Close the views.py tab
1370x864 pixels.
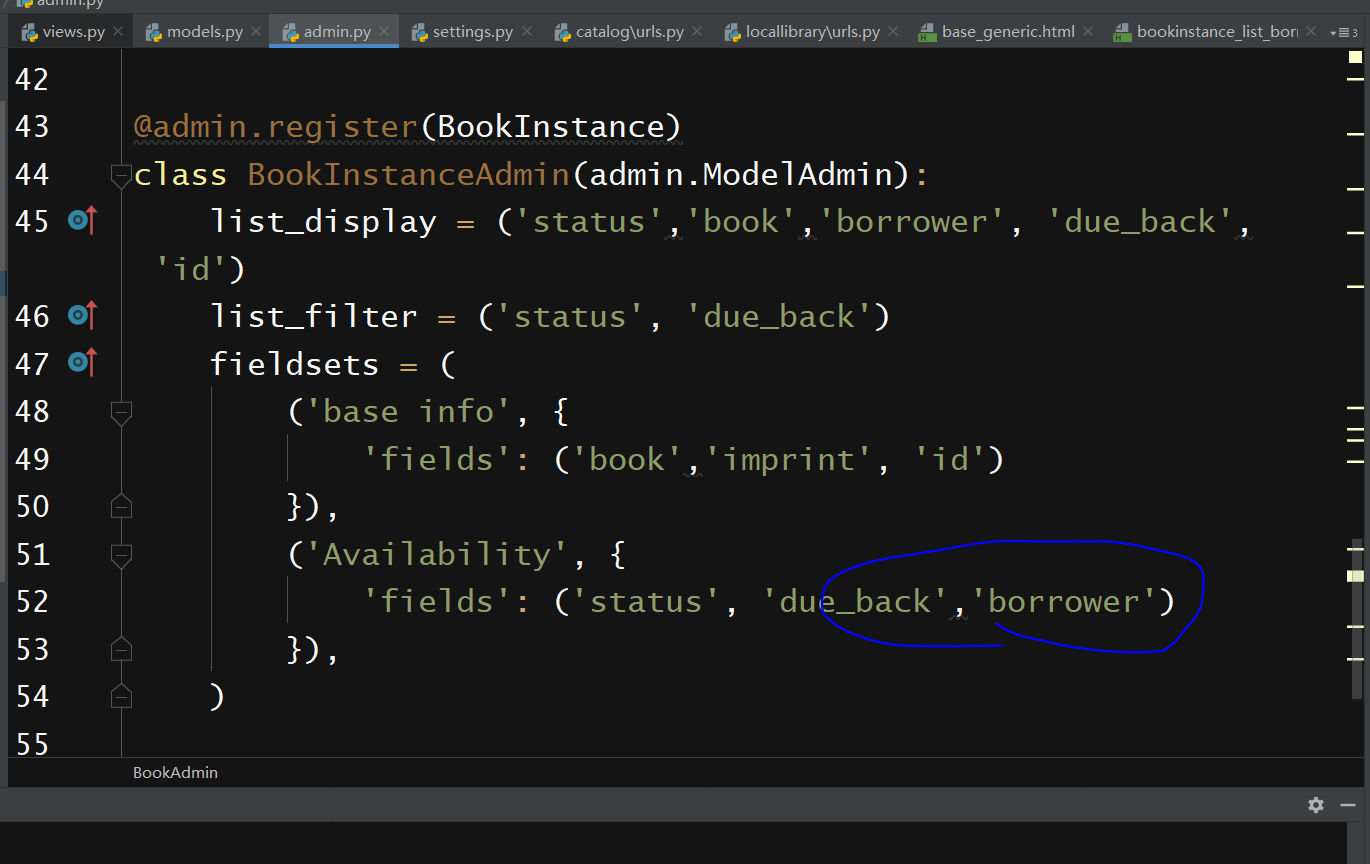tap(118, 32)
